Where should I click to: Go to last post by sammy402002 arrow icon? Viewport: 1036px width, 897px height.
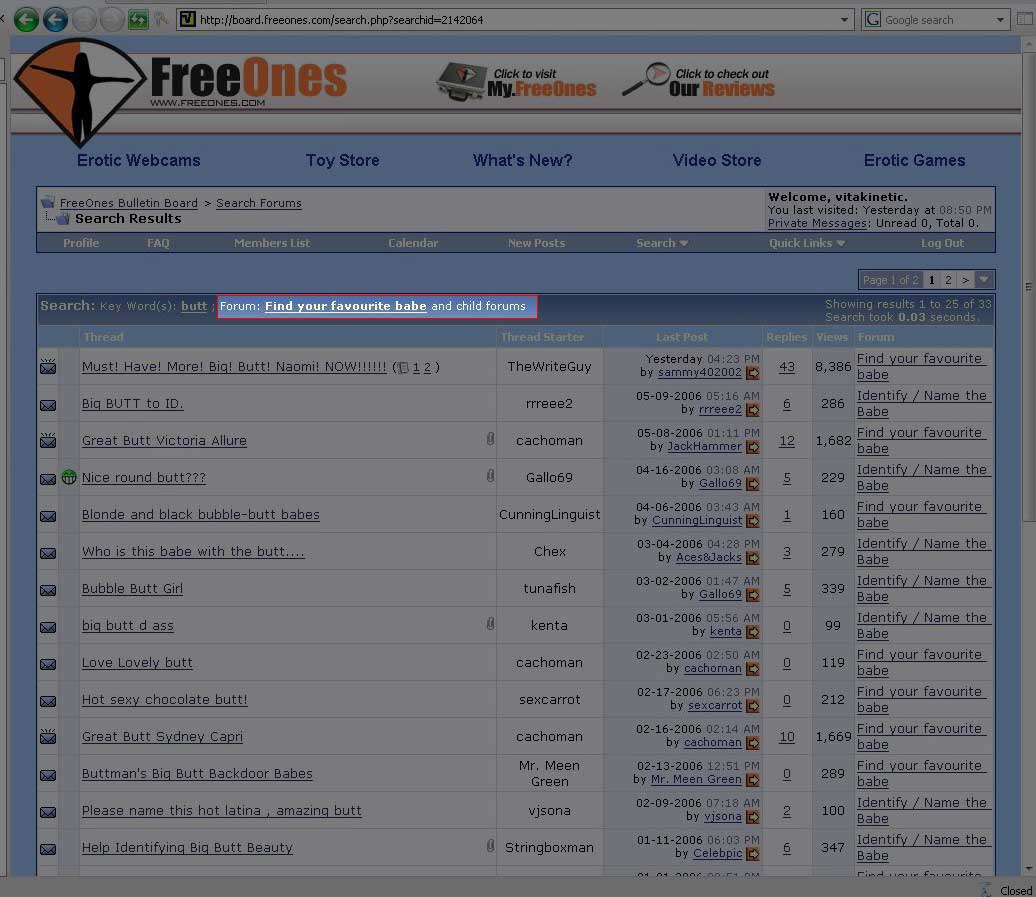(x=752, y=373)
